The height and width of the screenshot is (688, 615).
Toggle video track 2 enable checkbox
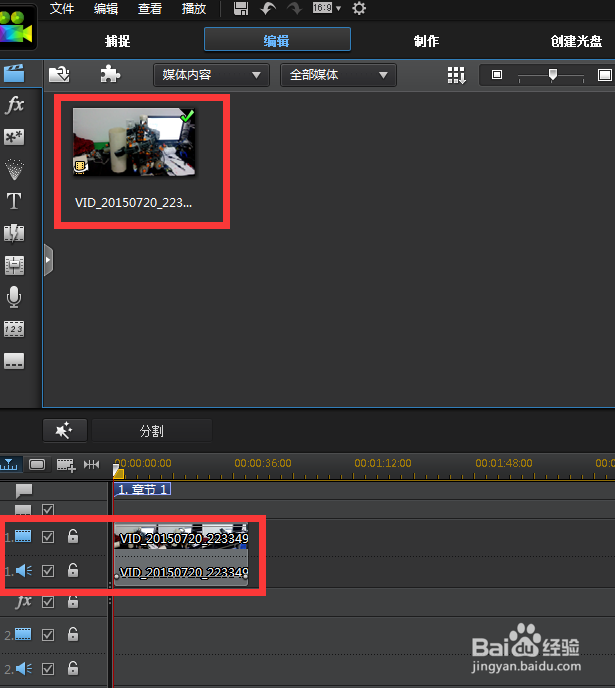(48, 635)
